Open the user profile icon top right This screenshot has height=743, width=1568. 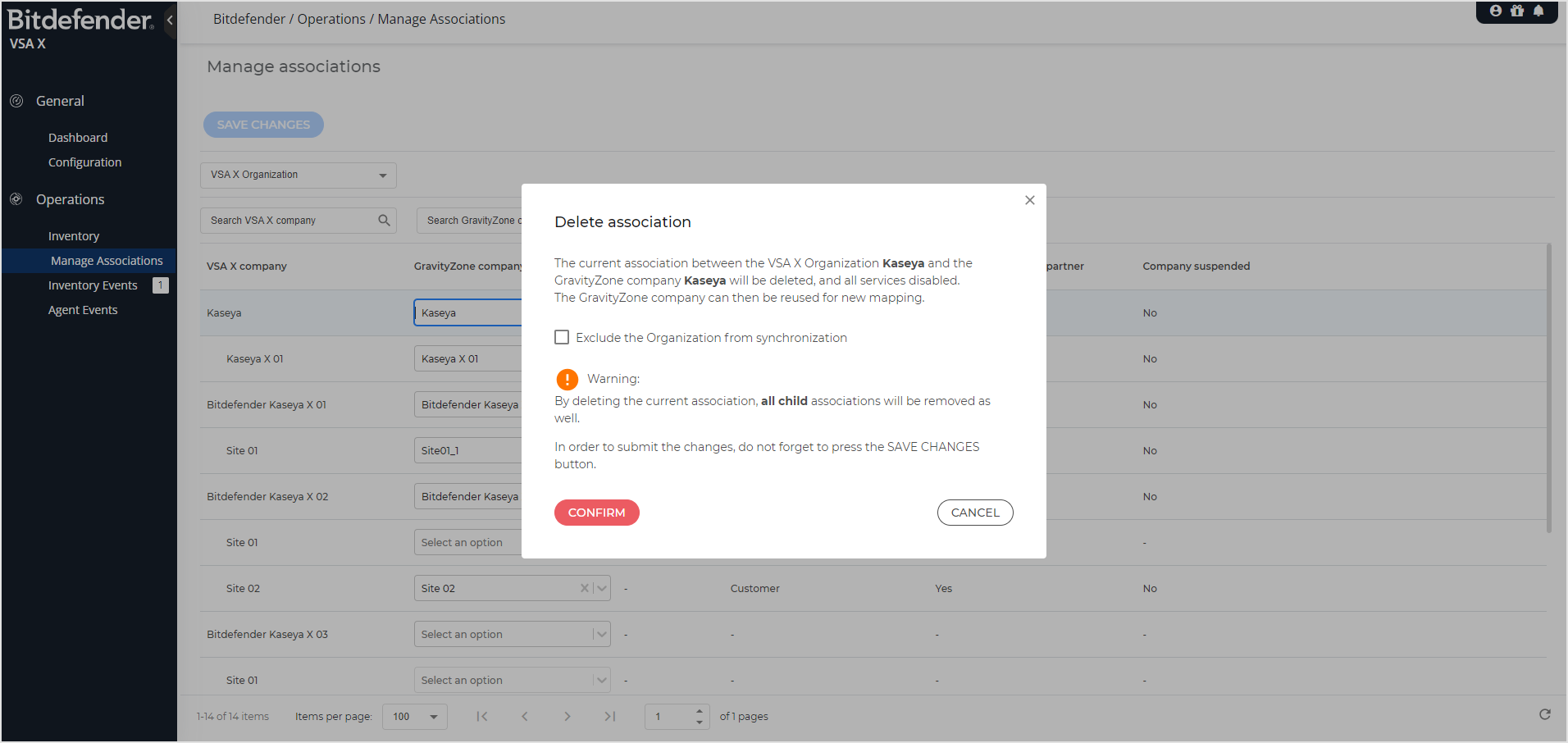(x=1494, y=11)
